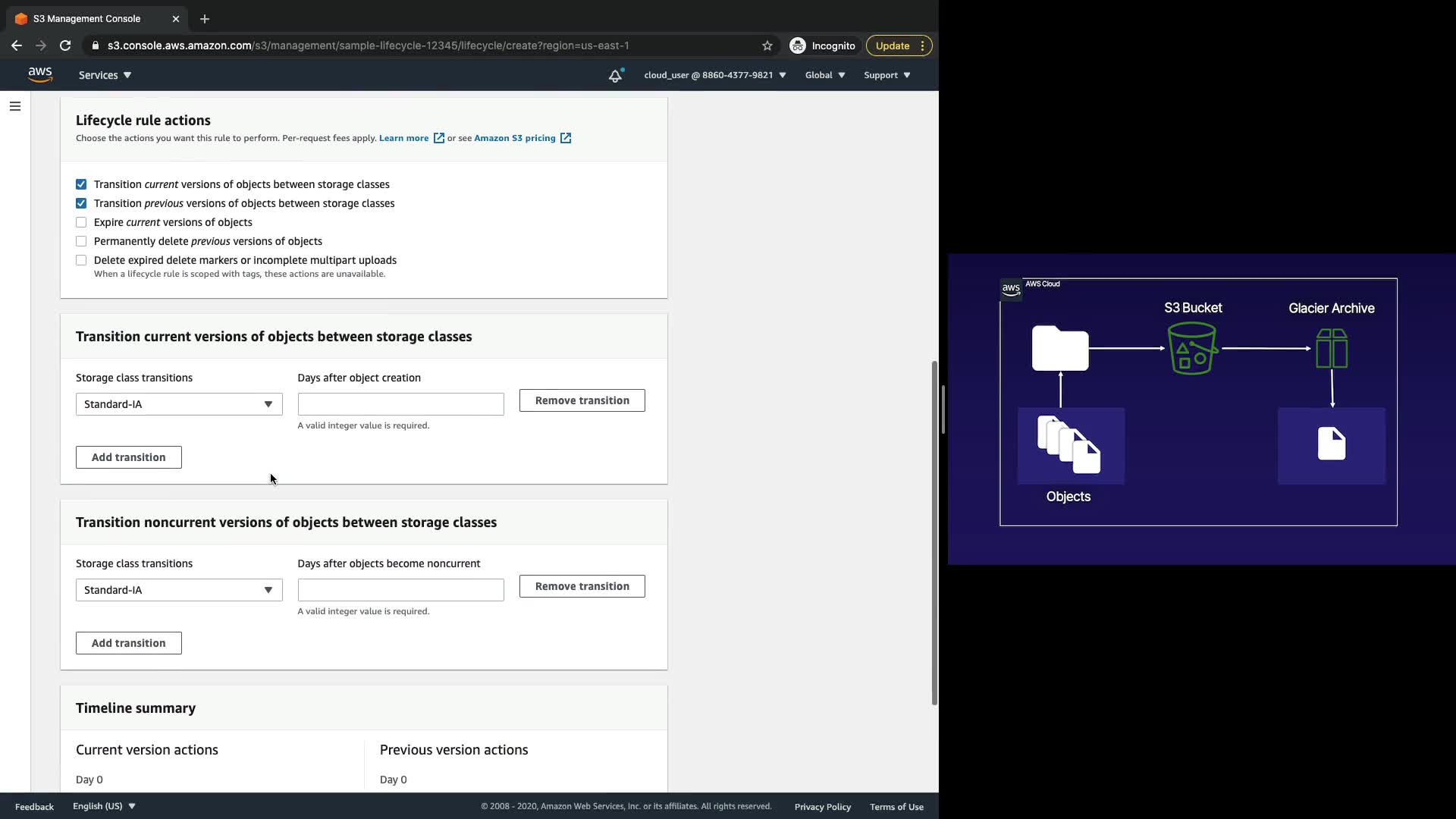The width and height of the screenshot is (1456, 819).
Task: Open the Amazon S3 pricing link
Action: point(515,138)
